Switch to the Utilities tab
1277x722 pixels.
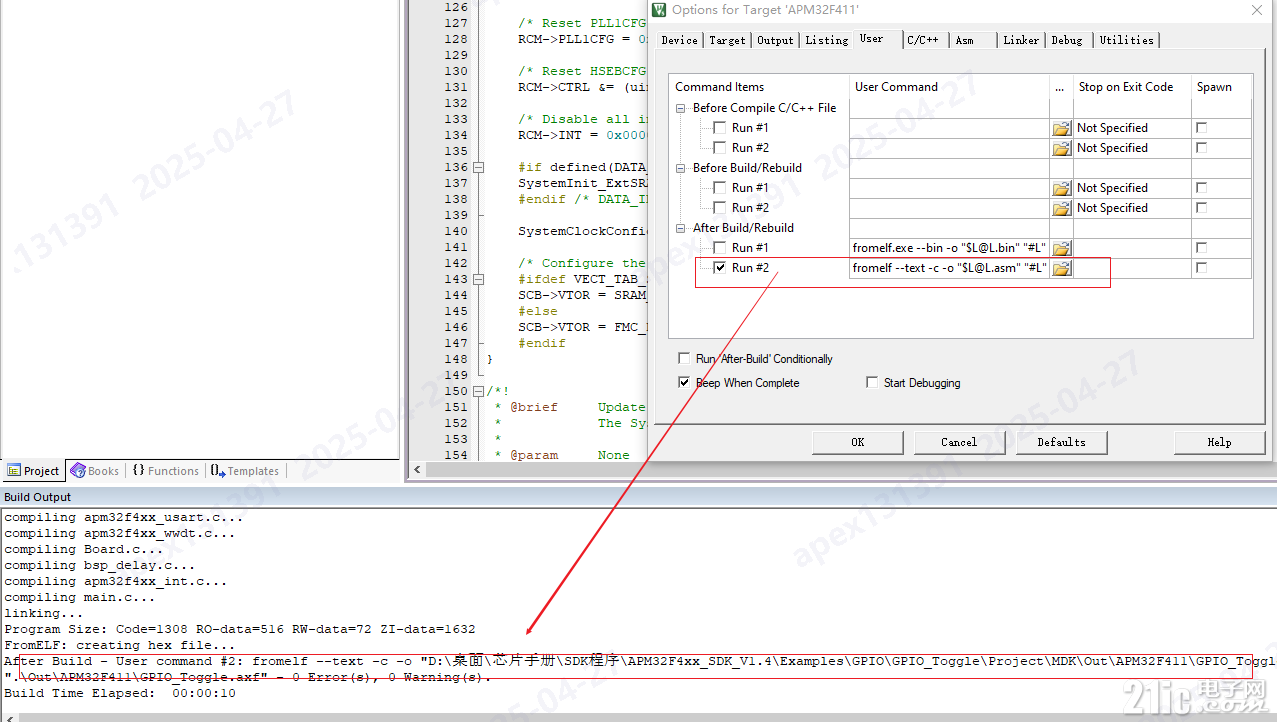tap(1126, 40)
